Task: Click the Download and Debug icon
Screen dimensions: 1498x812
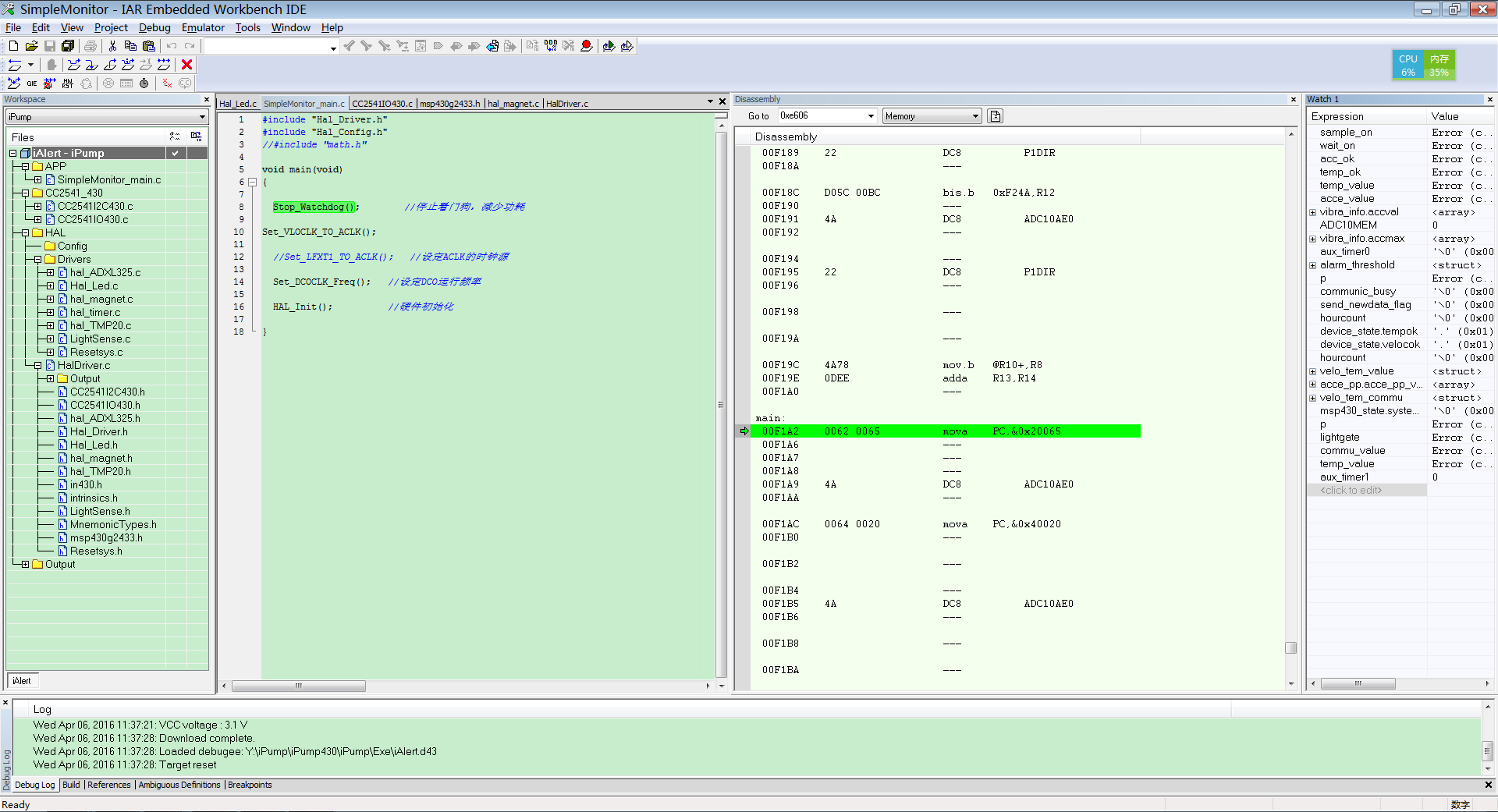Action: (609, 46)
